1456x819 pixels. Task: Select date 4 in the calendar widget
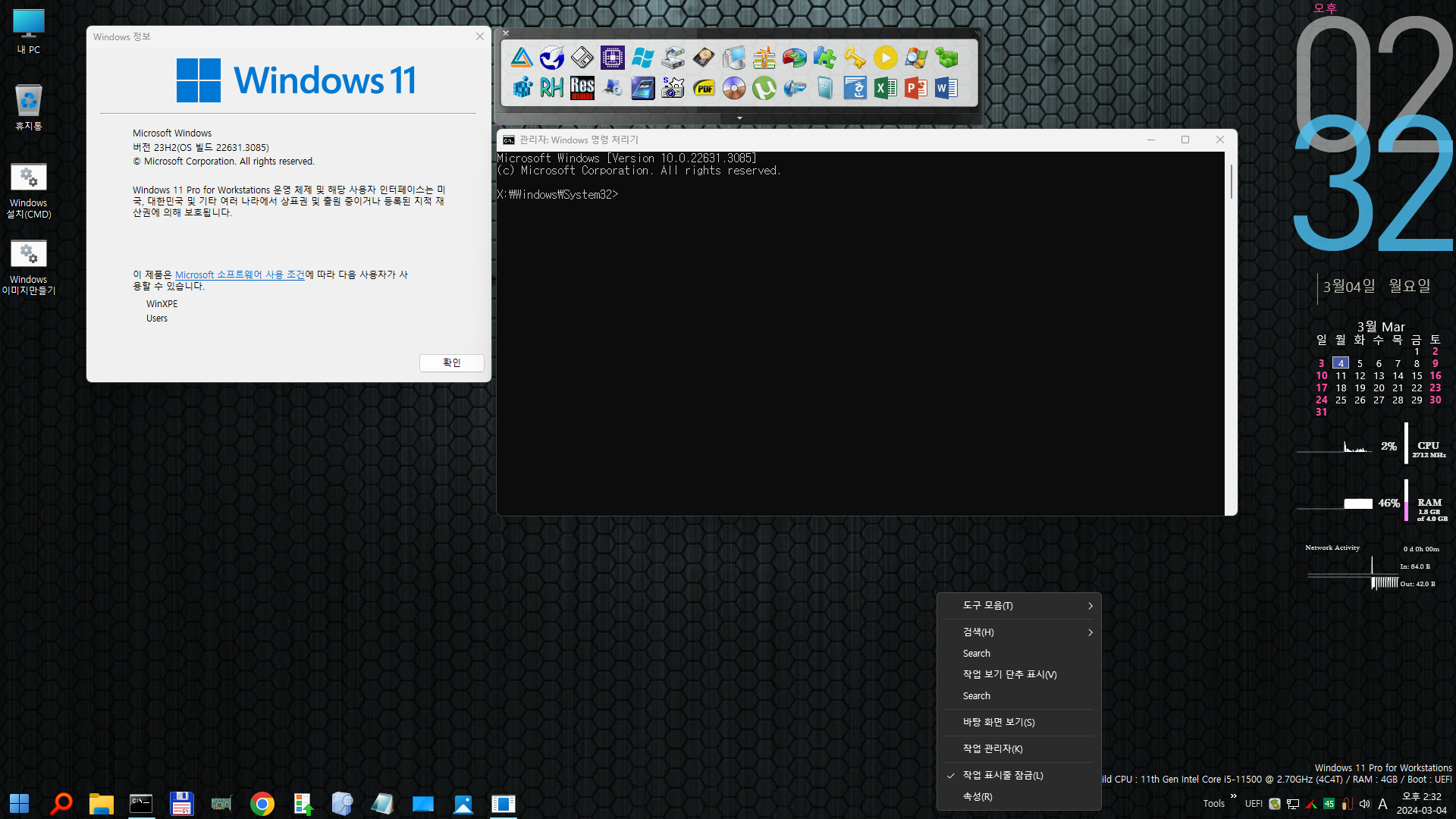point(1341,363)
